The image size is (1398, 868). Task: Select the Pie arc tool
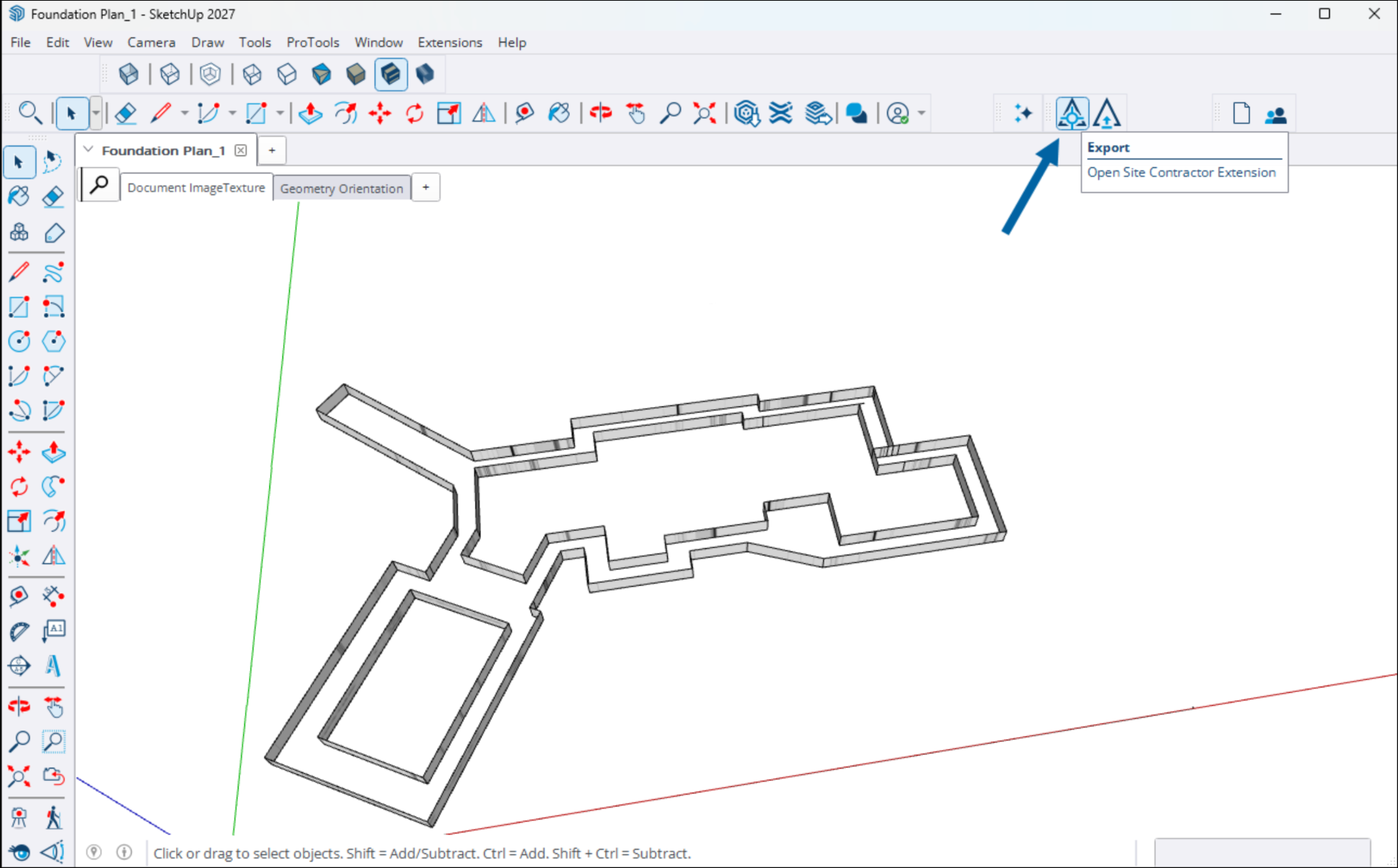53,410
